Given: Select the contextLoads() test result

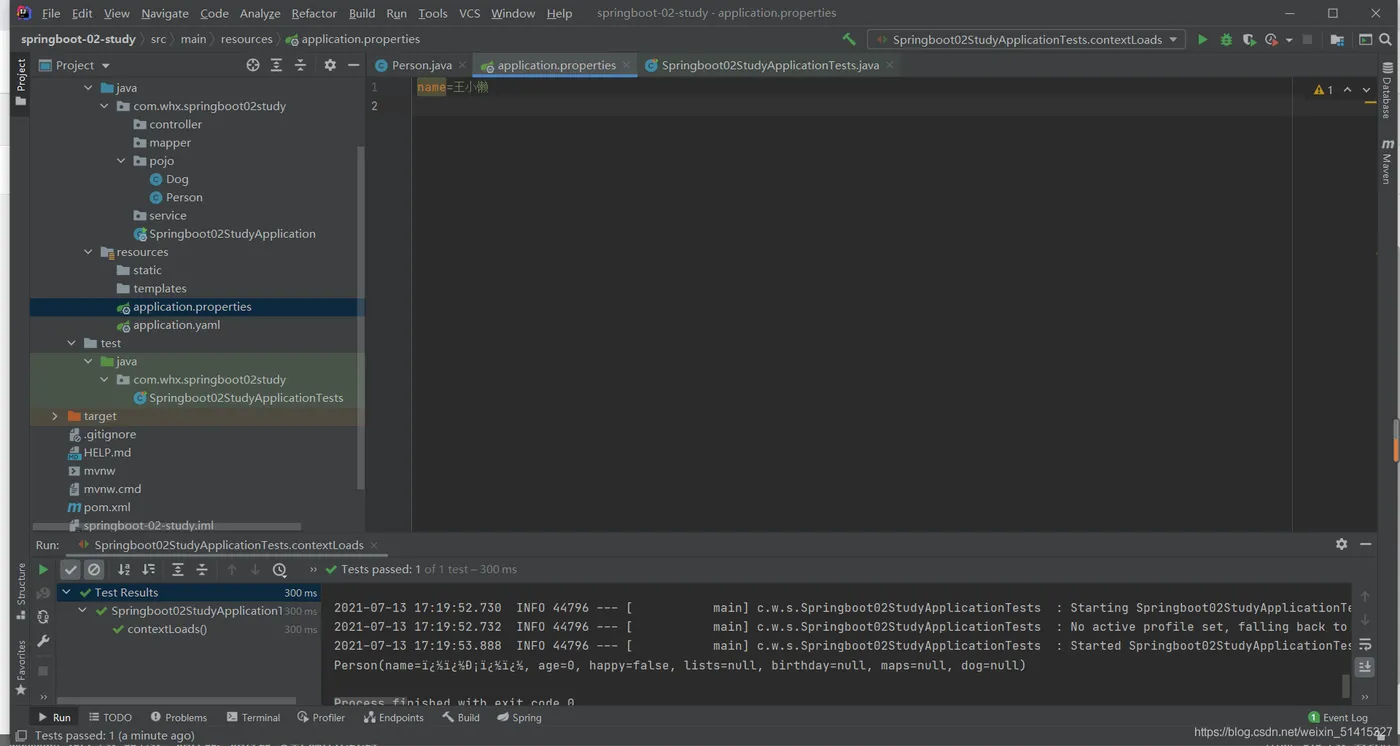Looking at the screenshot, I should [167, 629].
